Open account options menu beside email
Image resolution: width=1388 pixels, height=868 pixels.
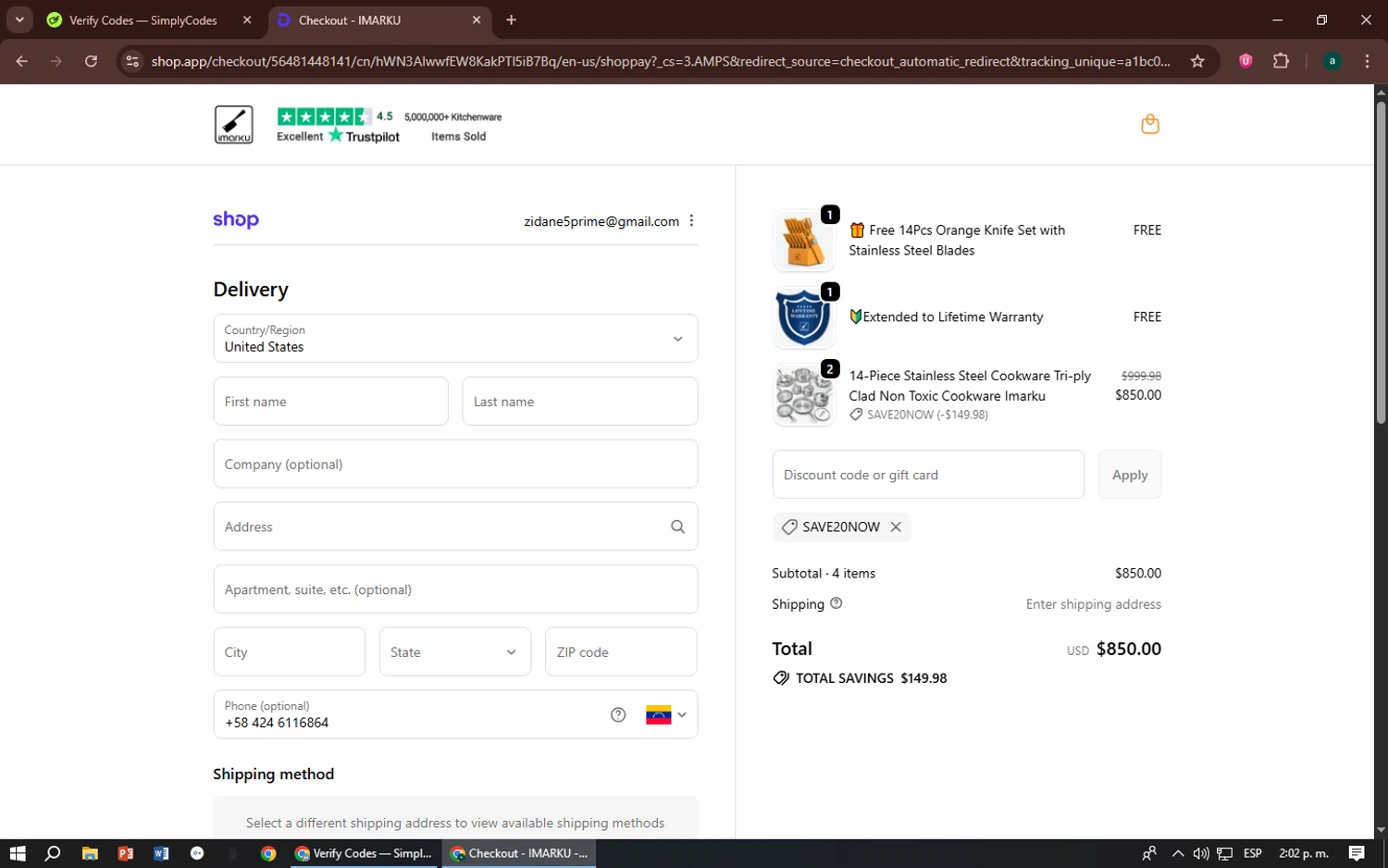click(691, 220)
